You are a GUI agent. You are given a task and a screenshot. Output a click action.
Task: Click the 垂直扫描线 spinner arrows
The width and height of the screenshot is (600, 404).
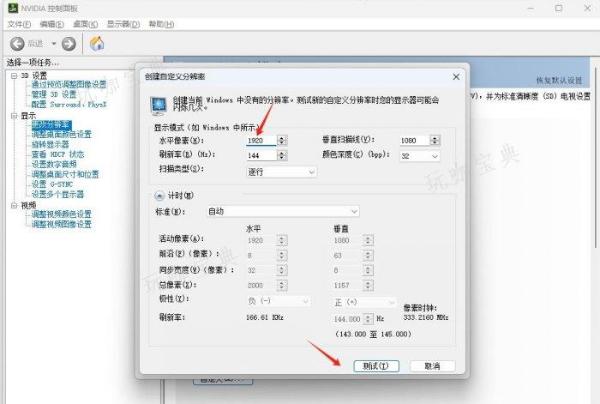tap(435, 140)
